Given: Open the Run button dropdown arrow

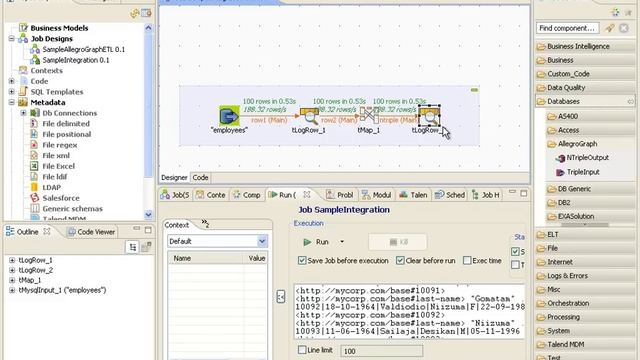Looking at the screenshot, I should (342, 242).
